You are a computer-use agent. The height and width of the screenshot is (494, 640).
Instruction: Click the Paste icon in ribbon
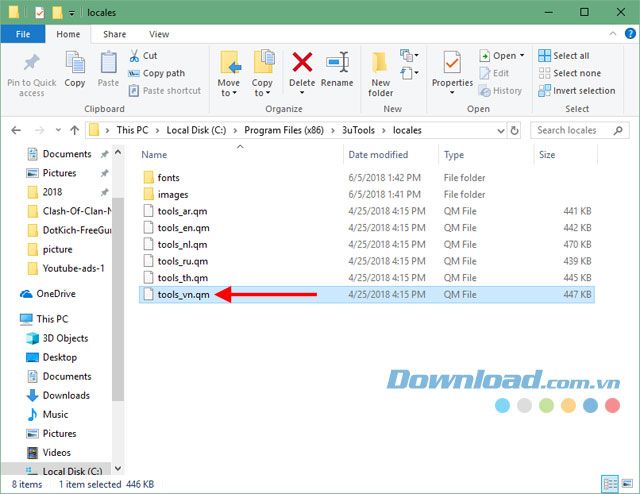click(108, 64)
